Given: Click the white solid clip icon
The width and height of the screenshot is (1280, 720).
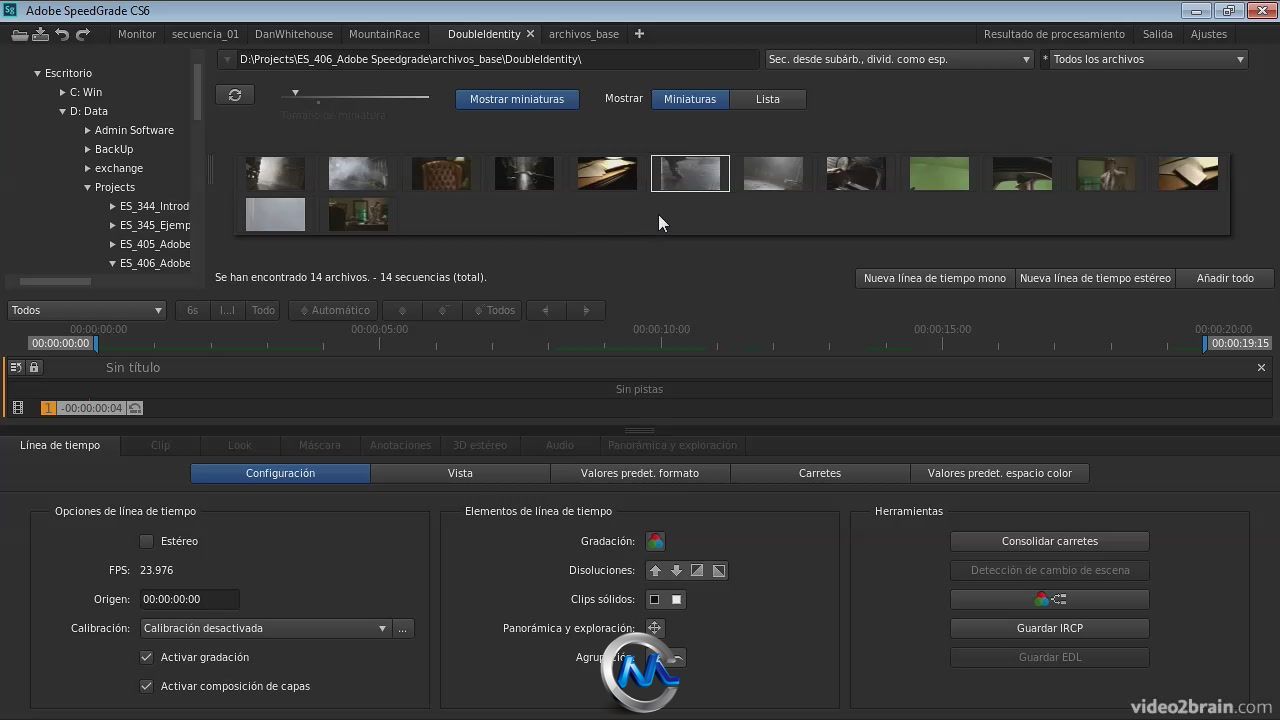Looking at the screenshot, I should (x=676, y=599).
